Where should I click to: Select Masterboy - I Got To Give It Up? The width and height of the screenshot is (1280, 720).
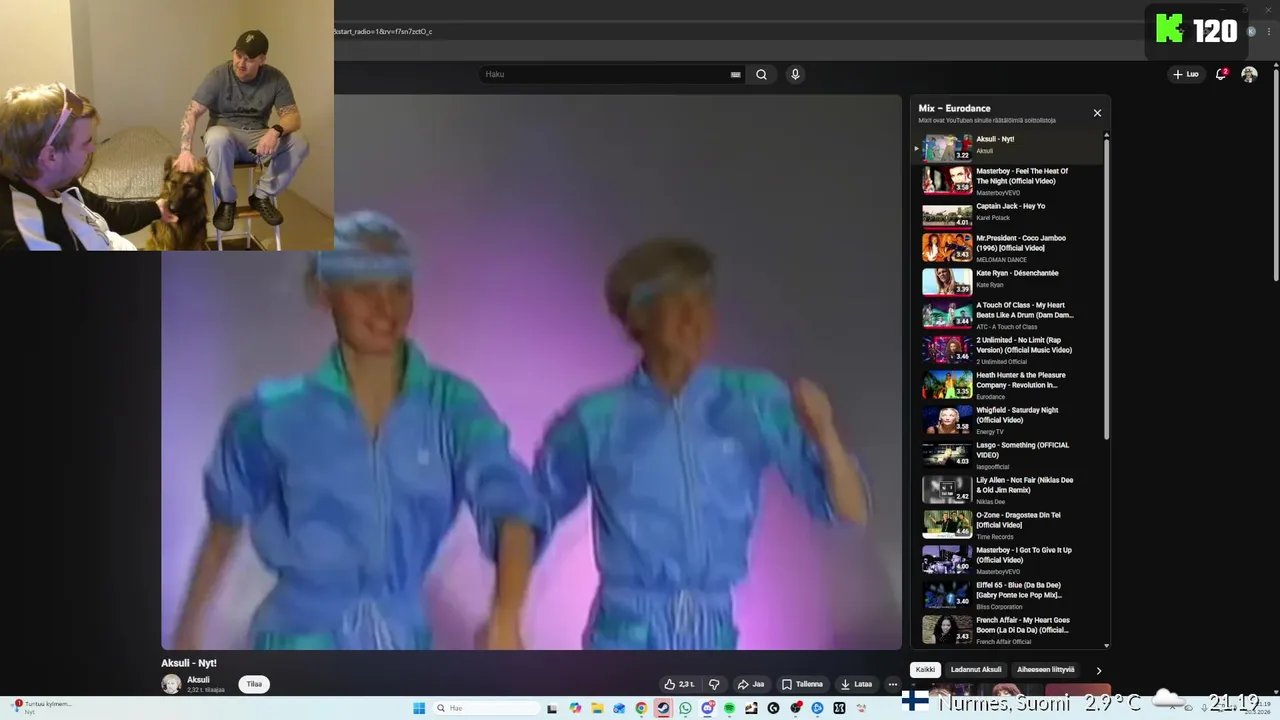pos(1007,560)
